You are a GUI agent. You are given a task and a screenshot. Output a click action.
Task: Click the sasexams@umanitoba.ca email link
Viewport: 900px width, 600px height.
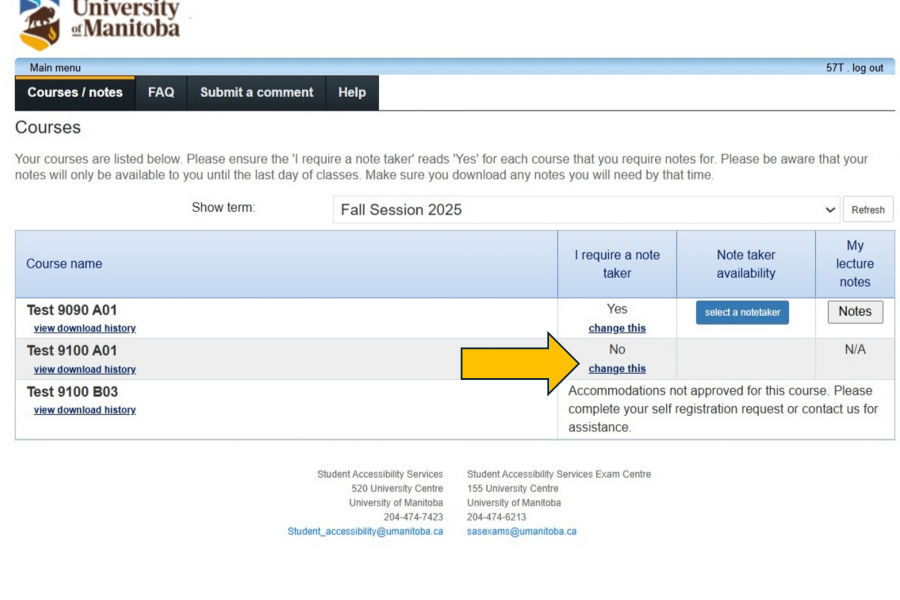tap(521, 531)
